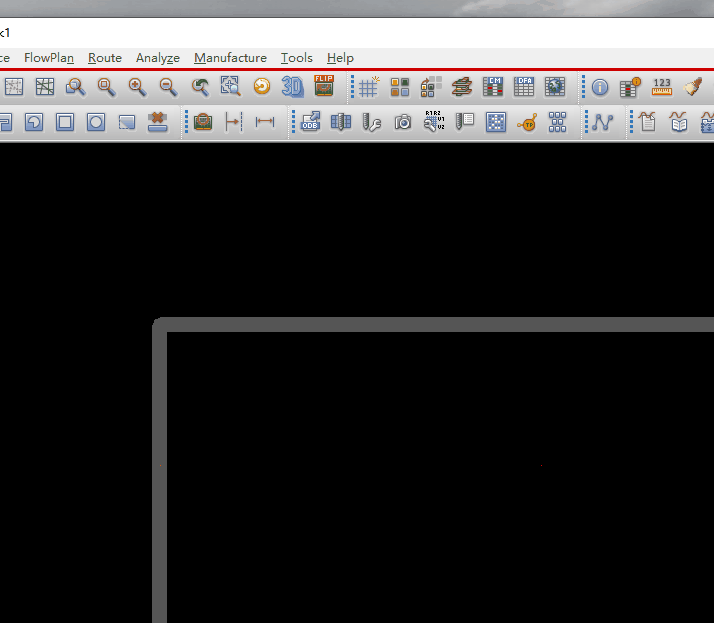
Task: Click the Show Element info icon
Action: click(600, 87)
